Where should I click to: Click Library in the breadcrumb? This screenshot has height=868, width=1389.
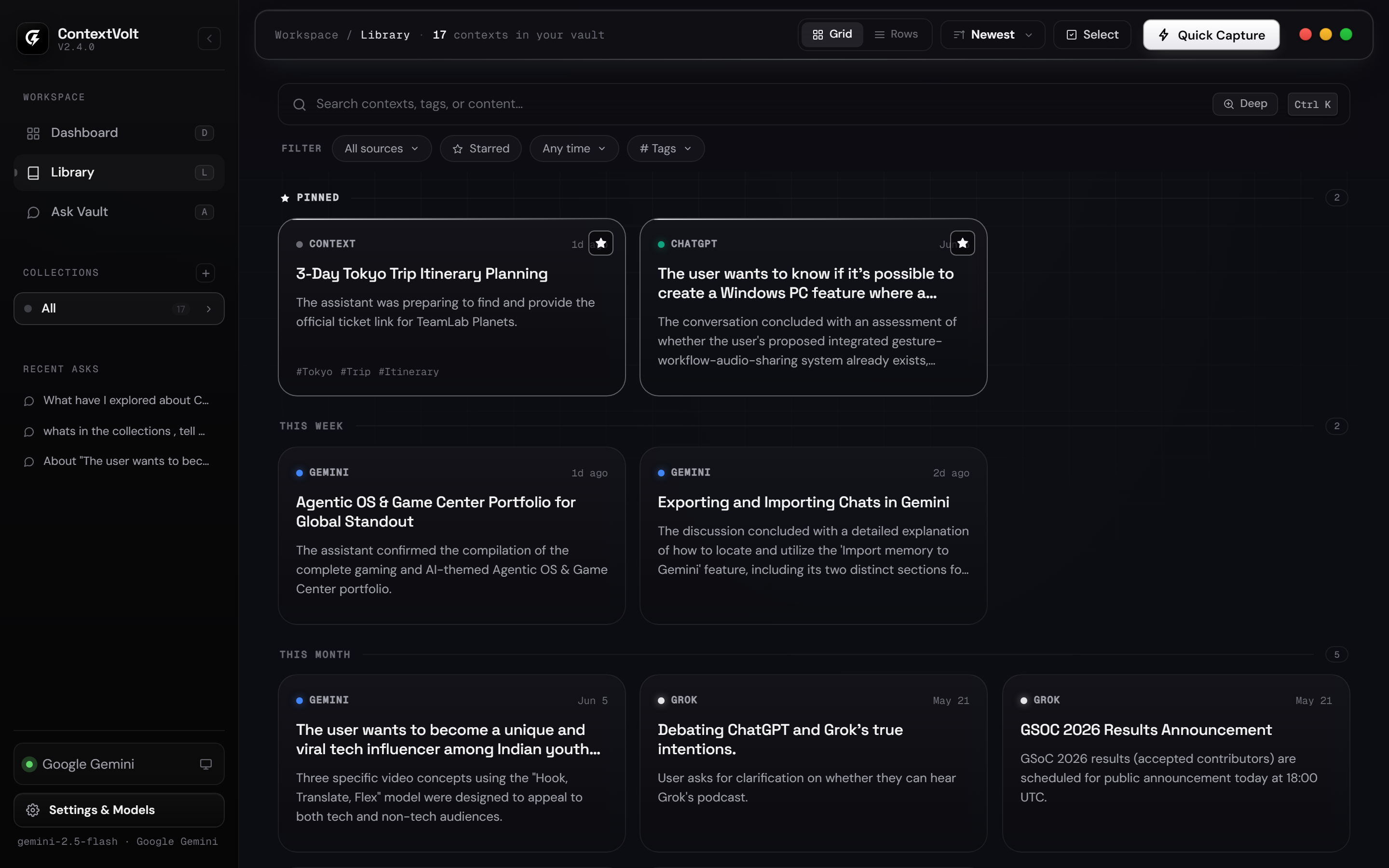[x=385, y=35]
